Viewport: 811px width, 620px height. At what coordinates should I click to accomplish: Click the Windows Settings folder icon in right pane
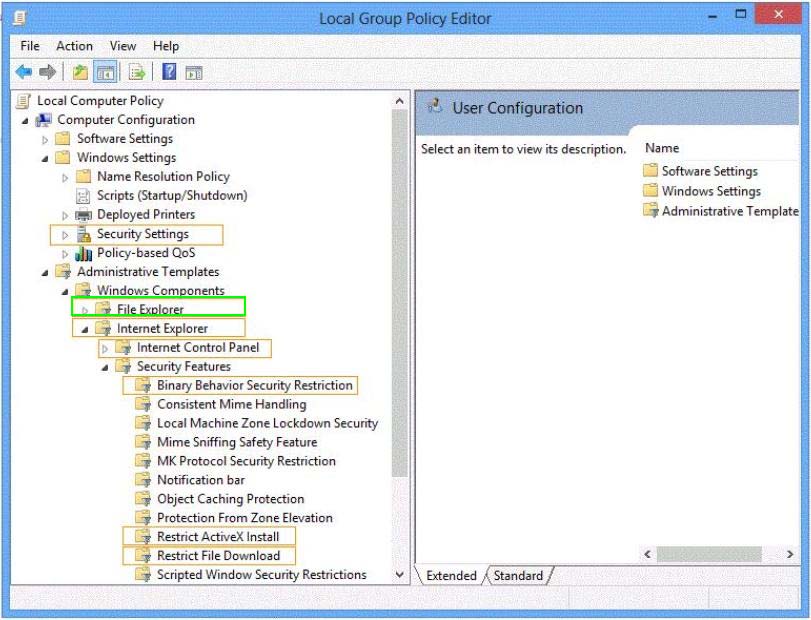650,191
